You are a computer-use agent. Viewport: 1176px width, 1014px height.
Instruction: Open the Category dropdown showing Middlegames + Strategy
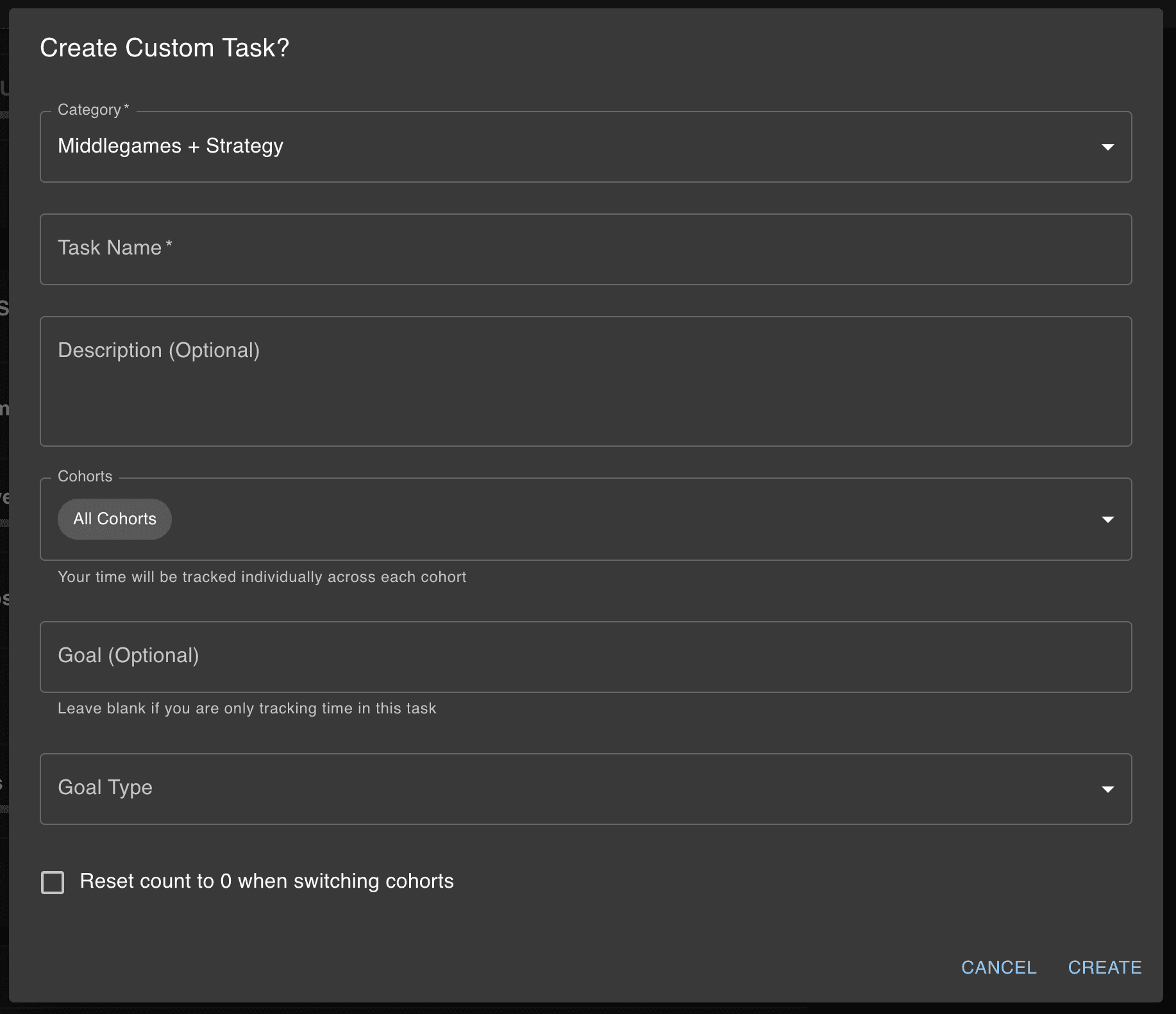point(585,147)
